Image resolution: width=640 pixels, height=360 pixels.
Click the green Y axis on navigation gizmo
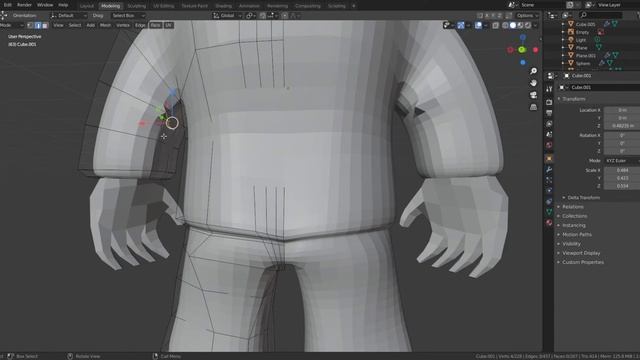coord(522,50)
